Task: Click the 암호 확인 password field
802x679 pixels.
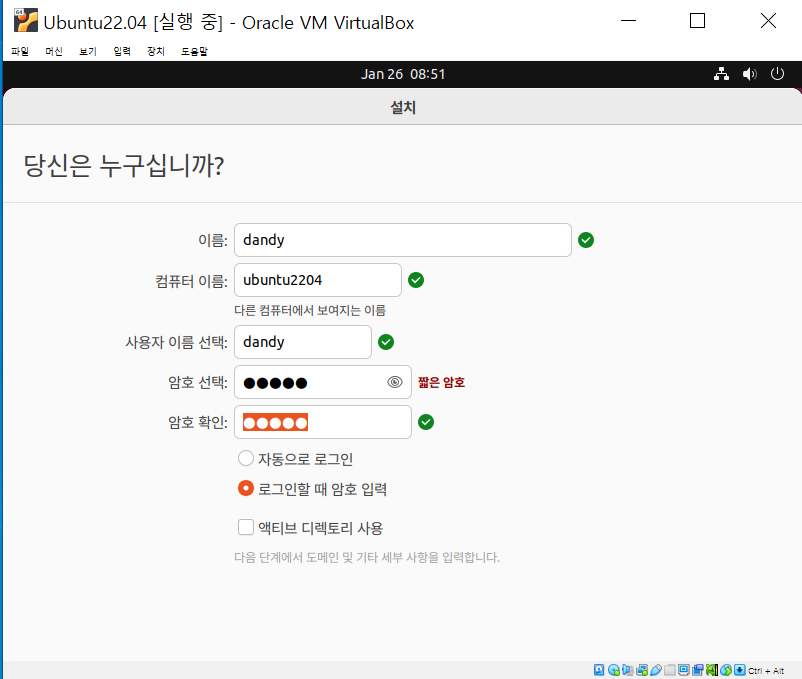Action: click(x=323, y=422)
